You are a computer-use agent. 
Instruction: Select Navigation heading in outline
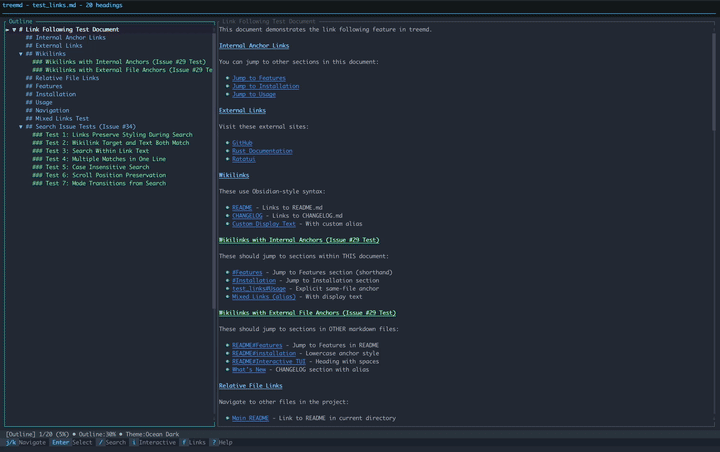47,111
